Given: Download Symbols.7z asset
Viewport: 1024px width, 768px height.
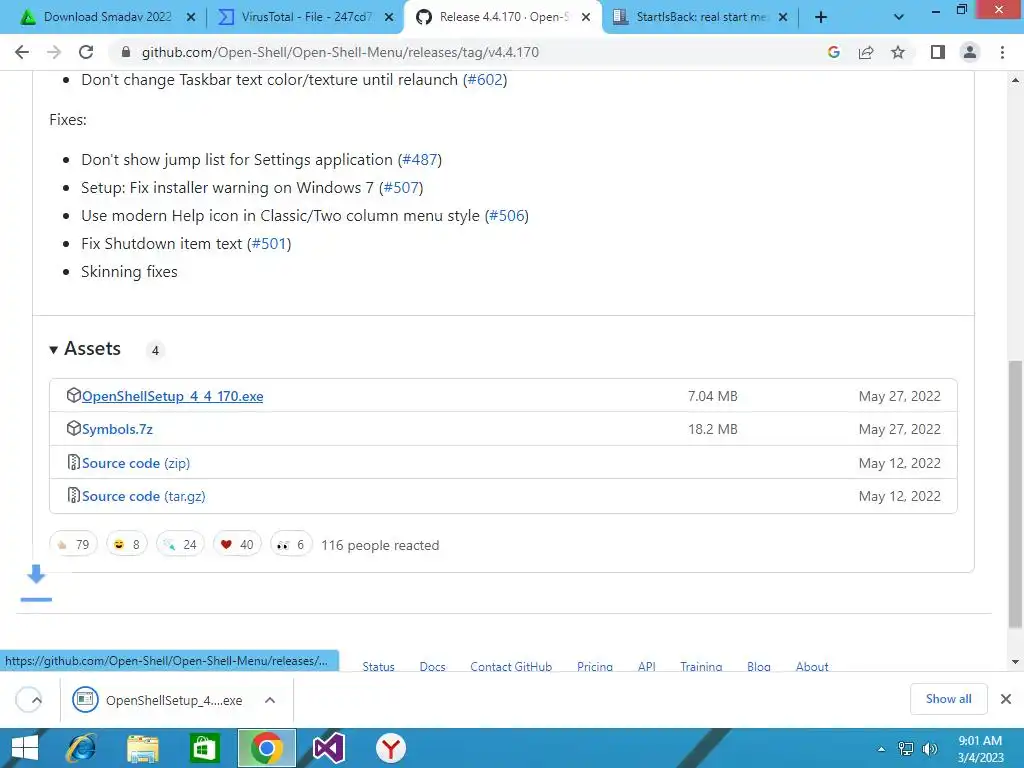Looking at the screenshot, I should (118, 430).
